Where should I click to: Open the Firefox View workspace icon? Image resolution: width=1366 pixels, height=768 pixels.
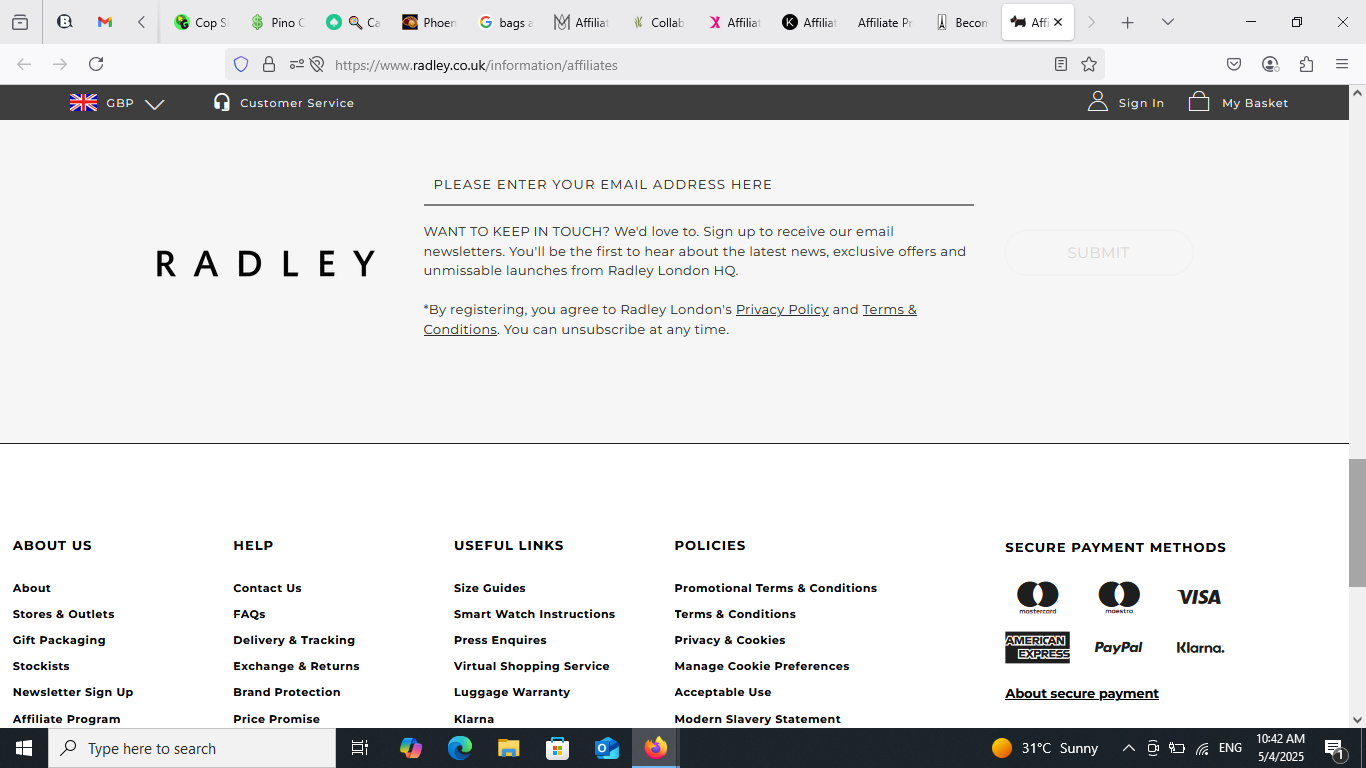tap(20, 22)
